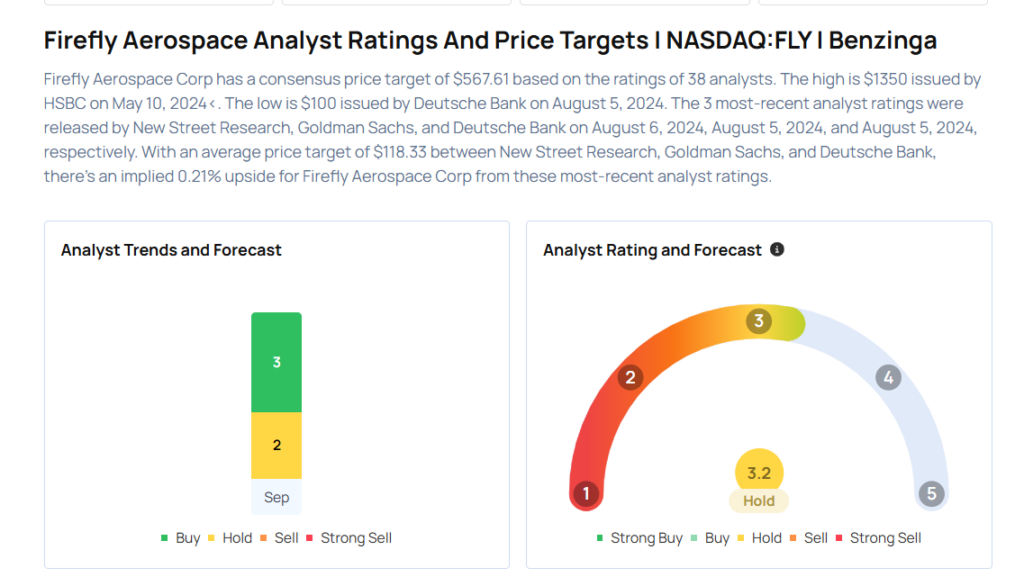
Task: Toggle Strong Sell legend in Analyst Trends chart
Action: [348, 538]
